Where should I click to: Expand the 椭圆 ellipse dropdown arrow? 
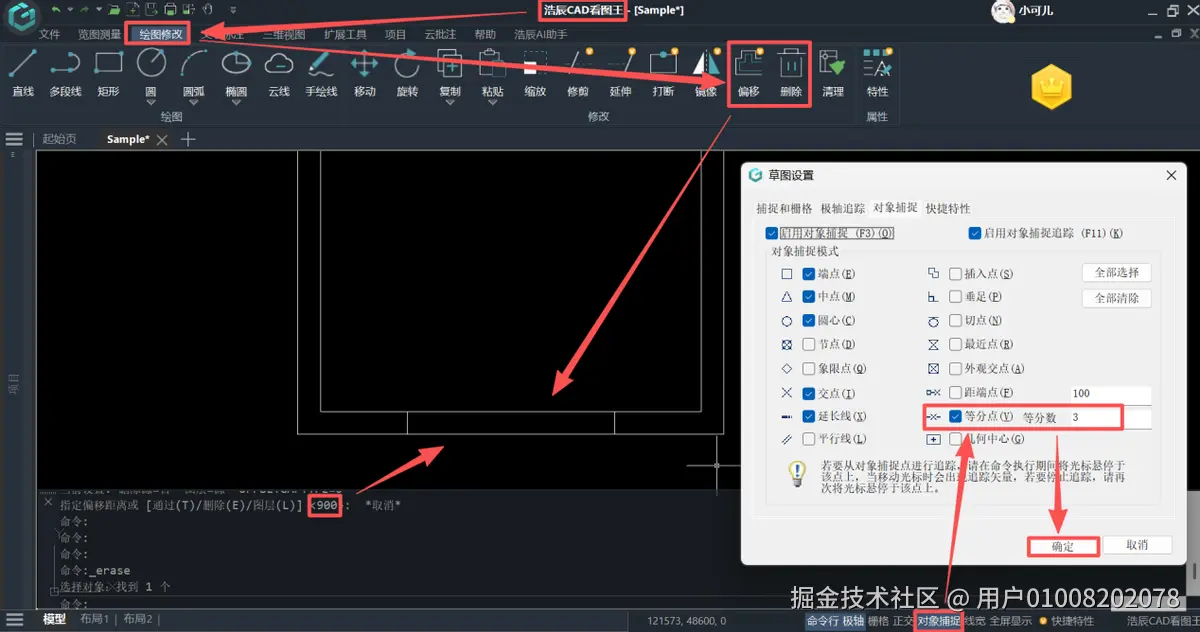pos(236,103)
